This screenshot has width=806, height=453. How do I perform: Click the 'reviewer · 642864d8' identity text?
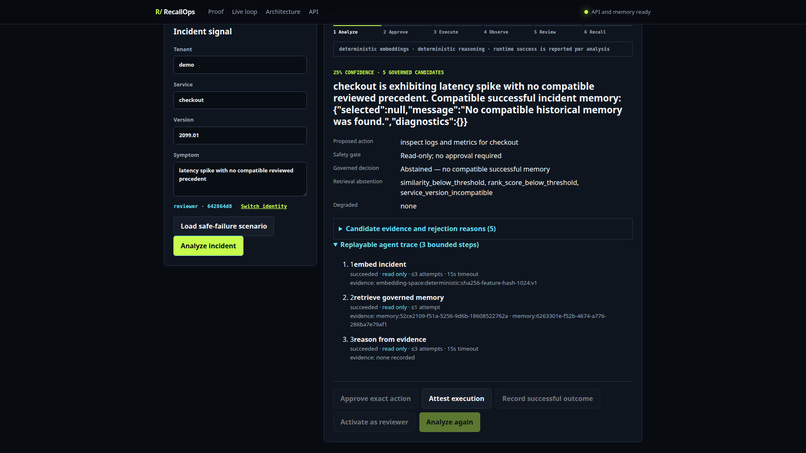(203, 206)
